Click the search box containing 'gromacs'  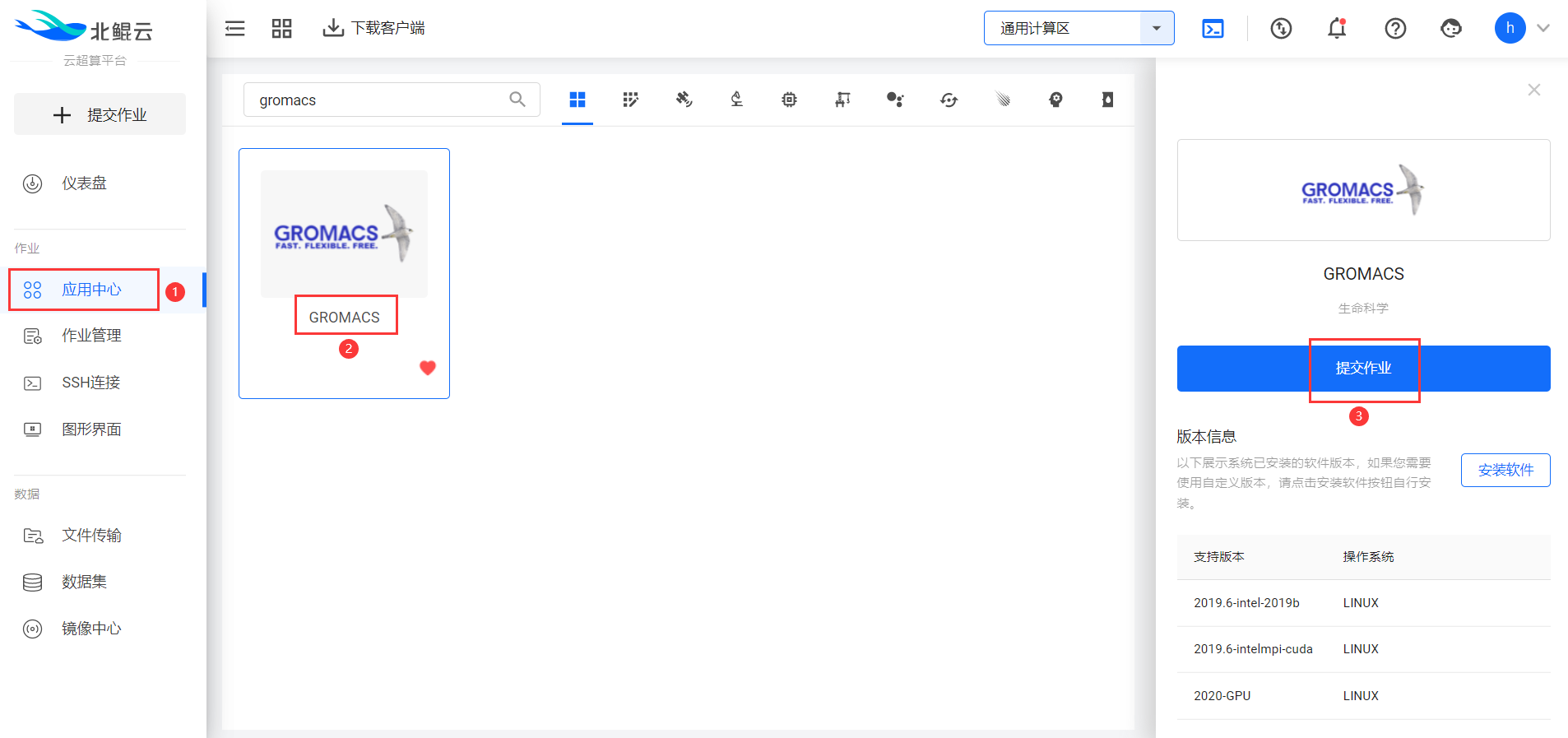392,100
